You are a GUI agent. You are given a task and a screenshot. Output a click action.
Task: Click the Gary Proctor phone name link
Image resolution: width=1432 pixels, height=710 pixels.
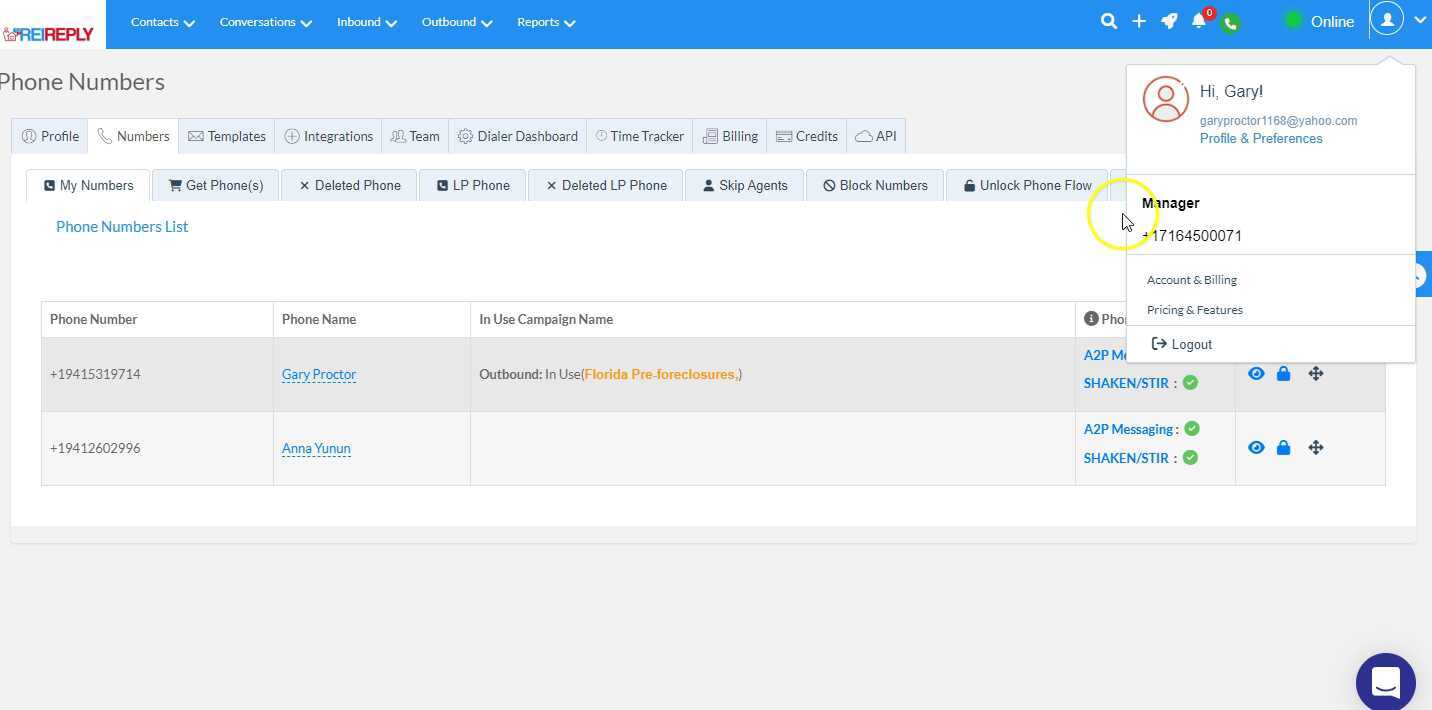coord(318,374)
